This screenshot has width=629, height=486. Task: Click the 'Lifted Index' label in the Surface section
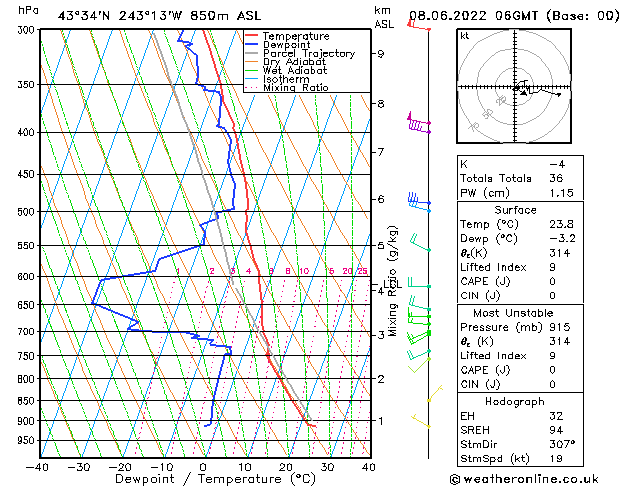tap(493, 267)
